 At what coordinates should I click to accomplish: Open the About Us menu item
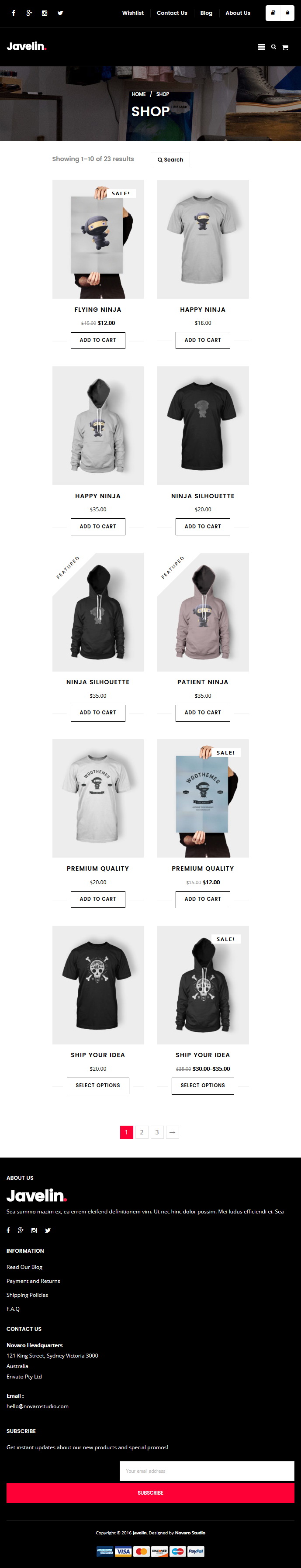[x=238, y=13]
